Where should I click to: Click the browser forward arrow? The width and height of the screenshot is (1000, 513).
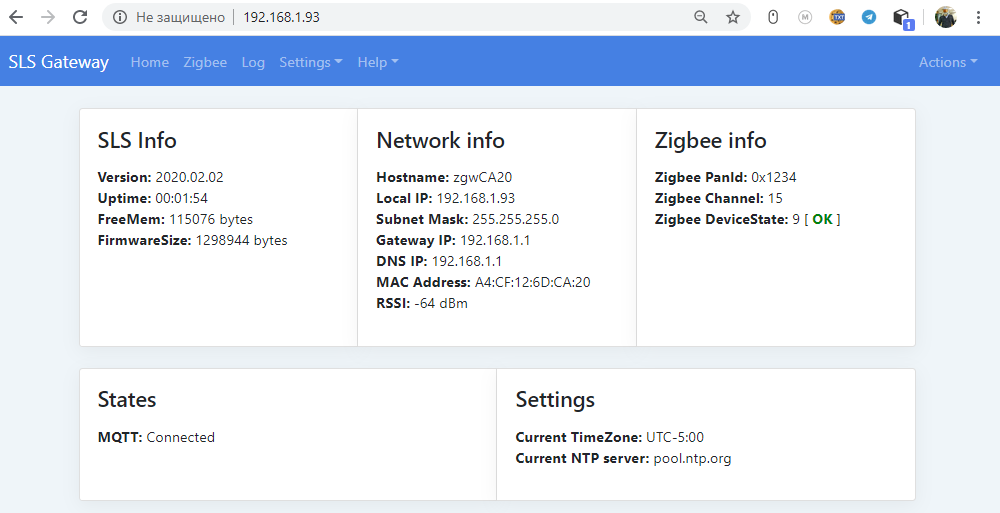(48, 17)
